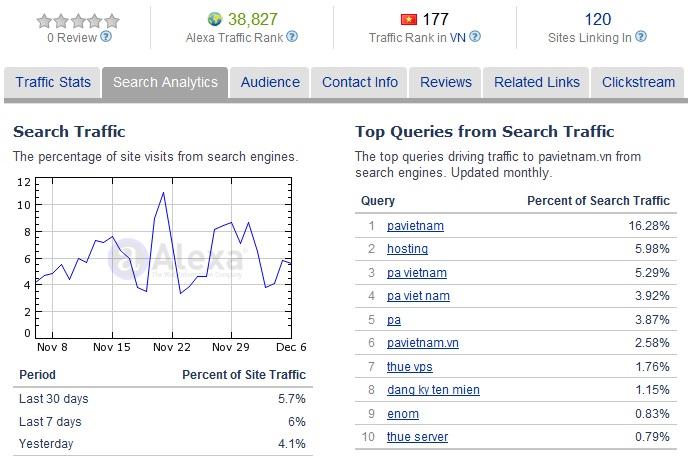Go to the Reviews tab
The image size is (694, 467).
[x=446, y=82]
